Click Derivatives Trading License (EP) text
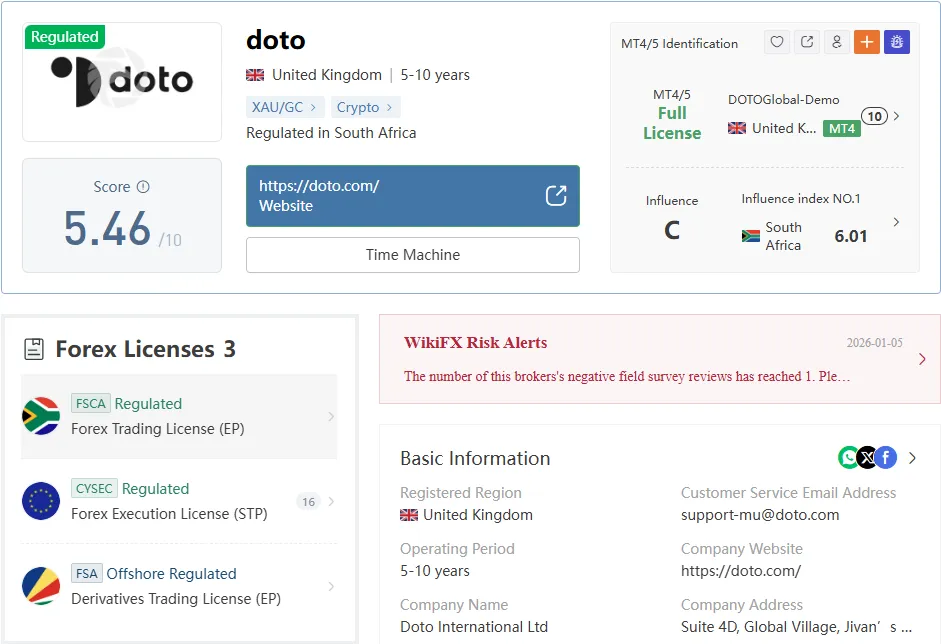This screenshot has height=644, width=941. (x=176, y=599)
